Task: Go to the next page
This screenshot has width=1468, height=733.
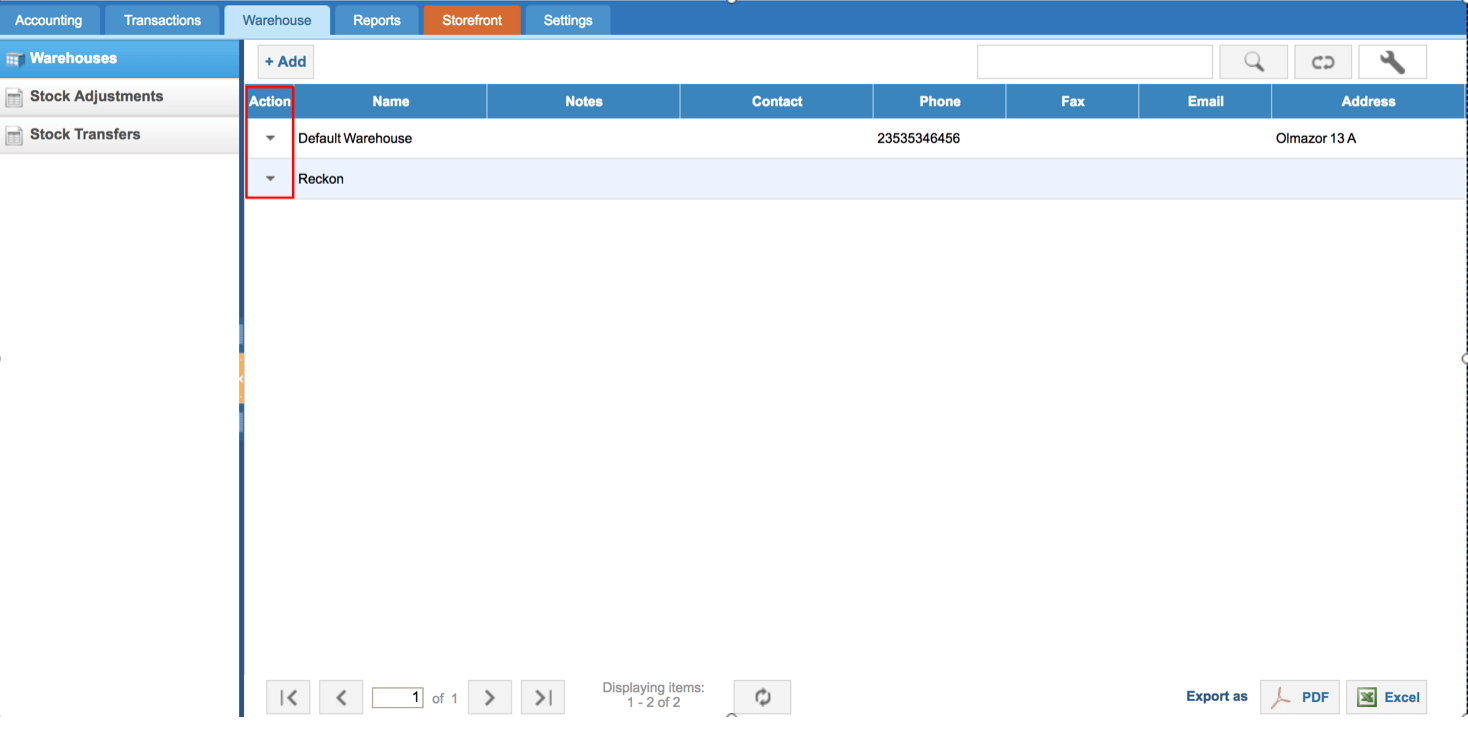Action: [x=490, y=697]
